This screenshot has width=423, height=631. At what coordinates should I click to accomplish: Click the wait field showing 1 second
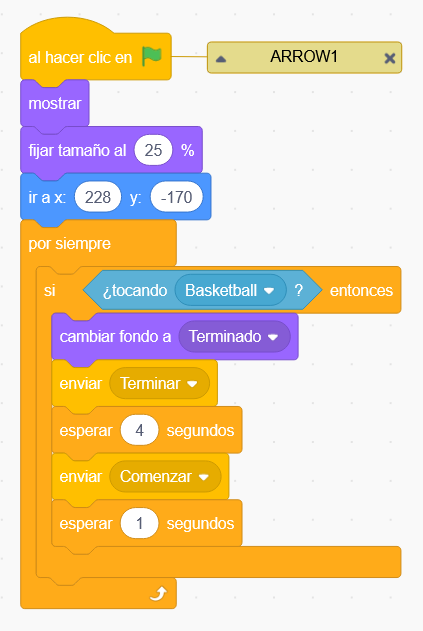tap(139, 523)
